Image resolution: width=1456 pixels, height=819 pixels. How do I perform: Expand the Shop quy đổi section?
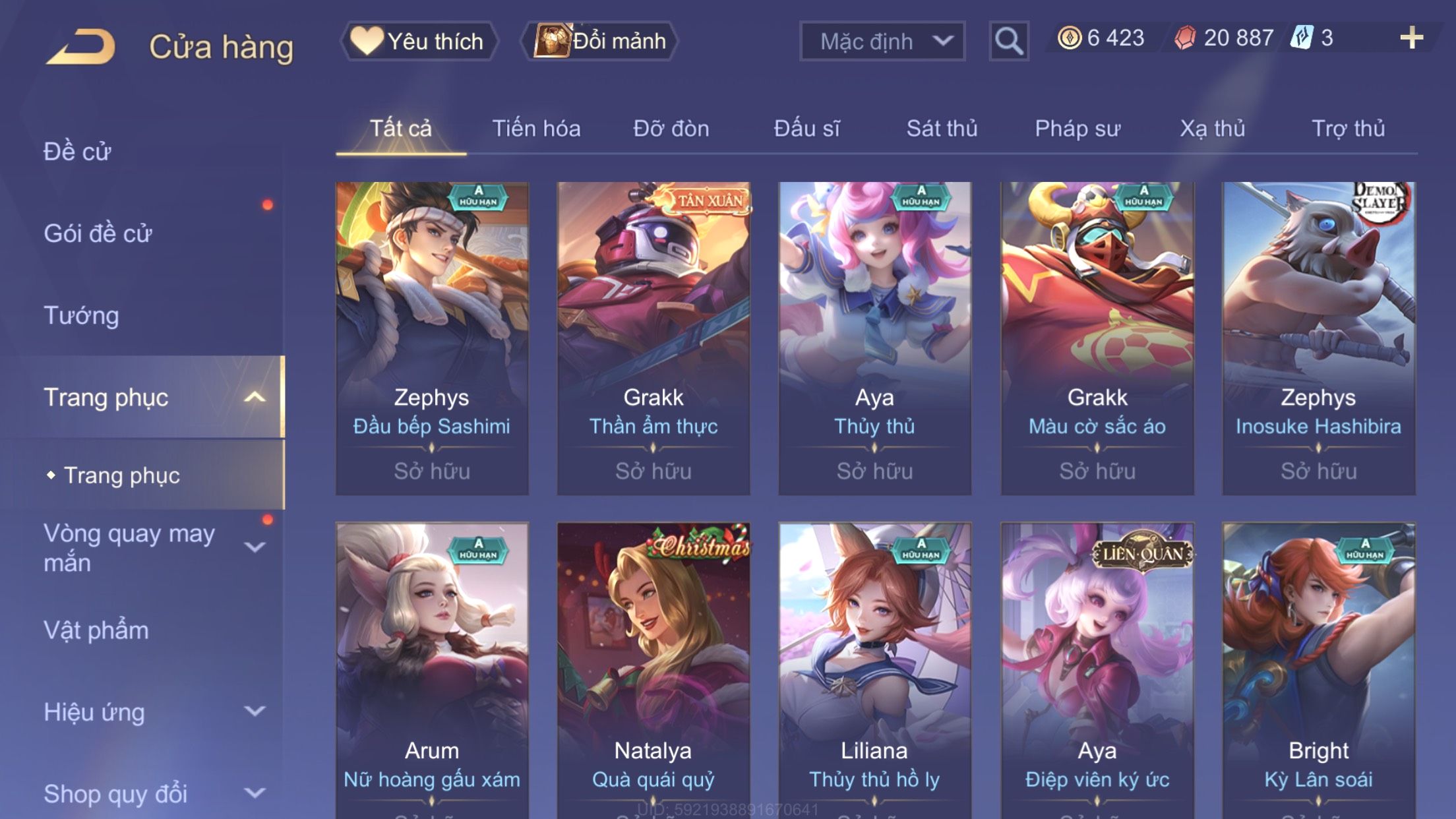tap(255, 793)
